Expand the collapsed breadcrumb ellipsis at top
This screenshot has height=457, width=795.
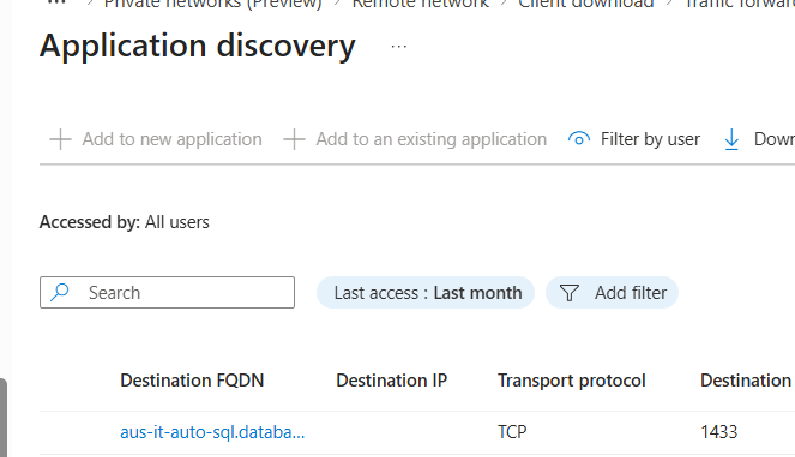pos(56,4)
